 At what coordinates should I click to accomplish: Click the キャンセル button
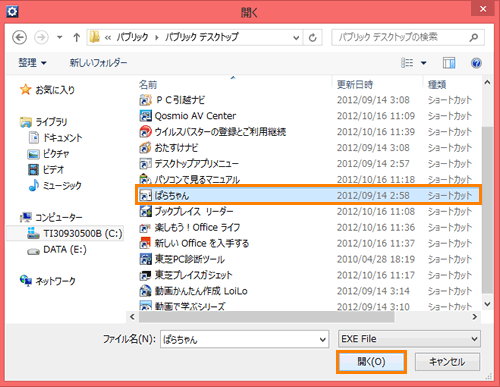447,362
